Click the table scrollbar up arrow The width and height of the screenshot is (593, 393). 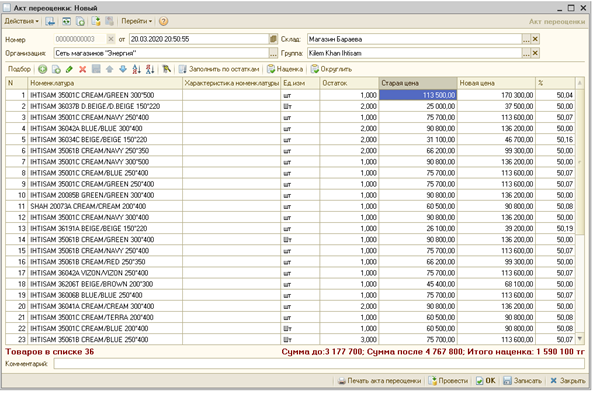579,82
